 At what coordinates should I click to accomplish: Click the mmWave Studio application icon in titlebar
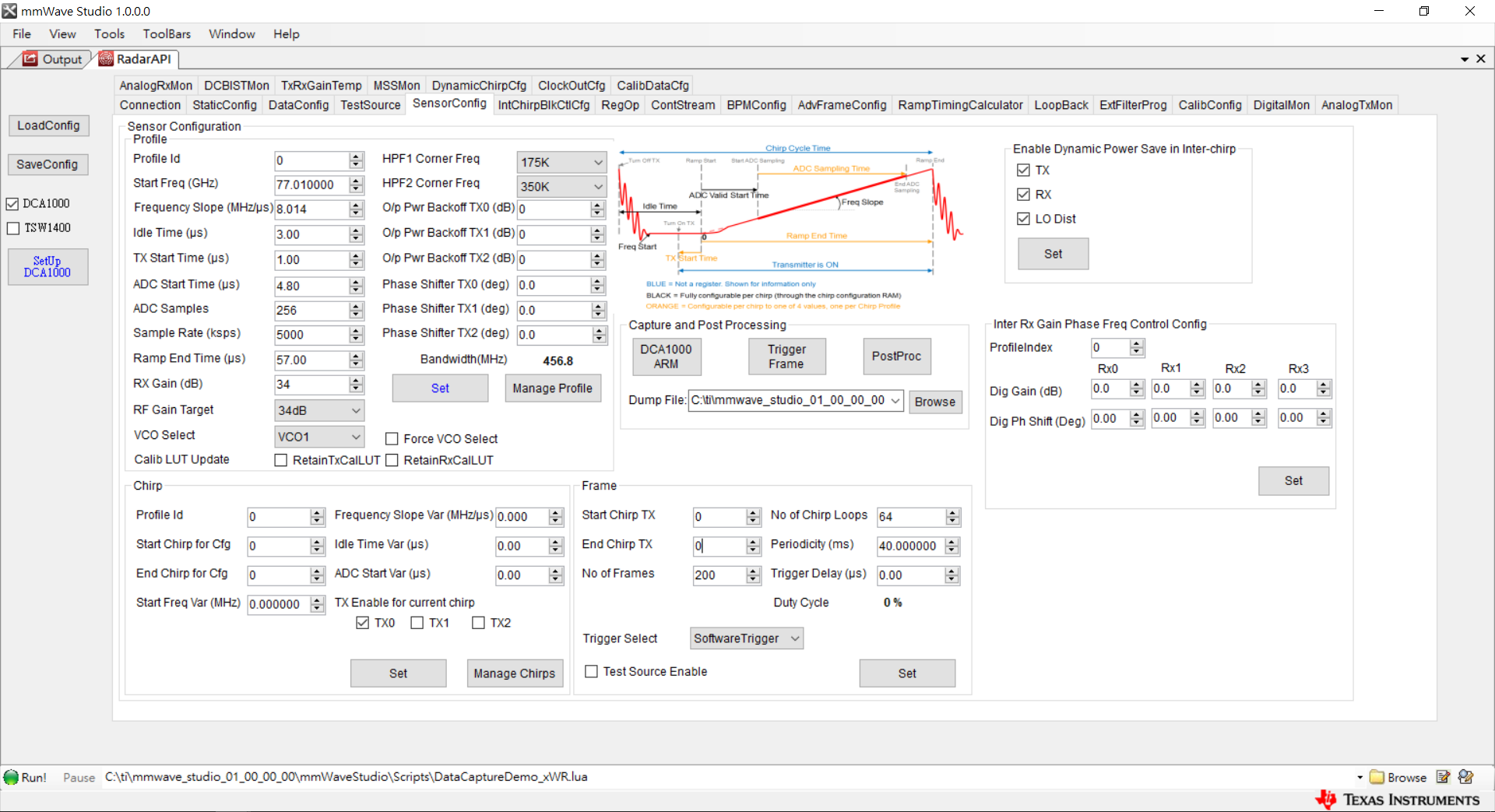coord(9,10)
